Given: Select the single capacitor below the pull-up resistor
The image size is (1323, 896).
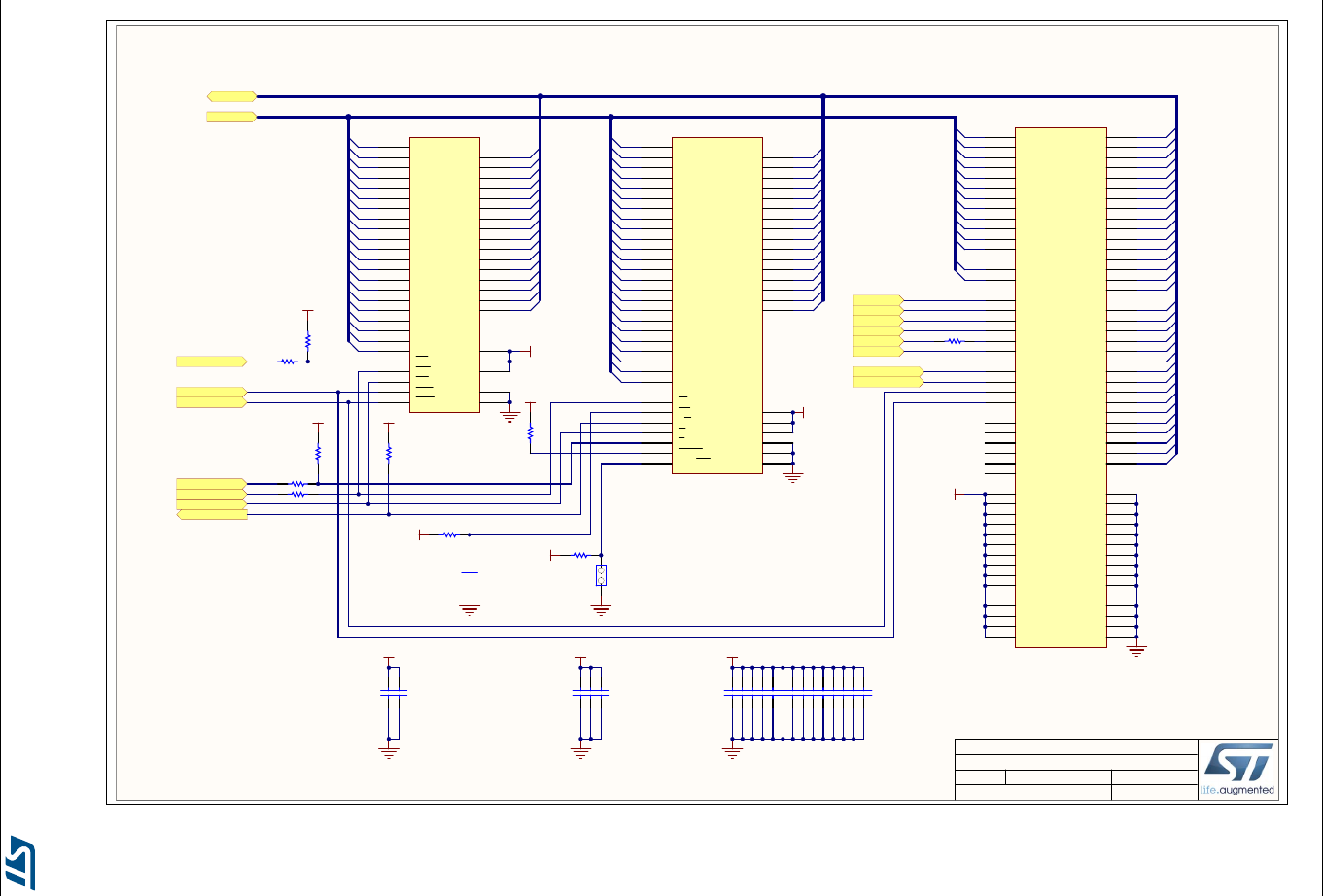Looking at the screenshot, I should click(x=470, y=572).
